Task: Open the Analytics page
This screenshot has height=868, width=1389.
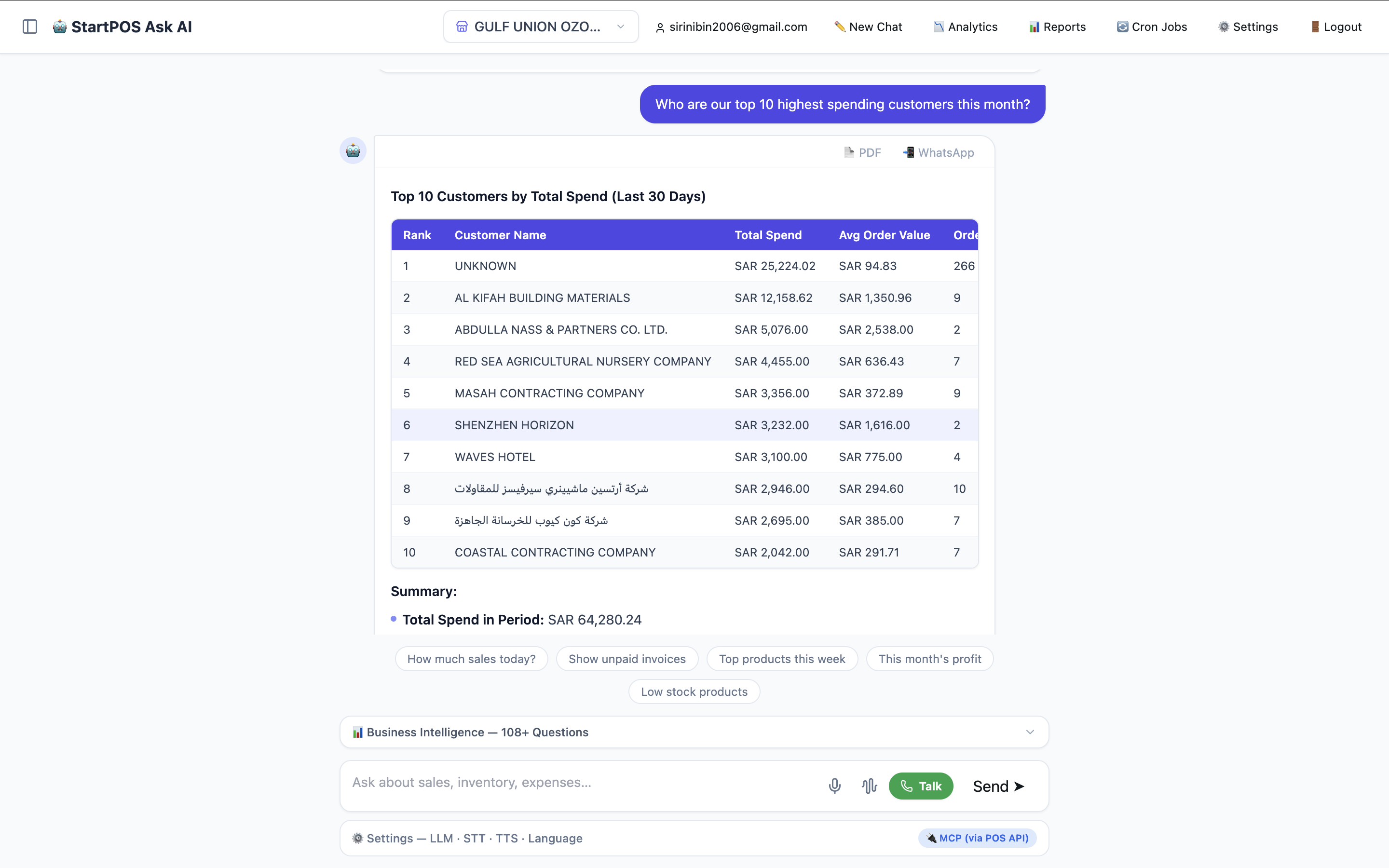Action: [x=966, y=27]
